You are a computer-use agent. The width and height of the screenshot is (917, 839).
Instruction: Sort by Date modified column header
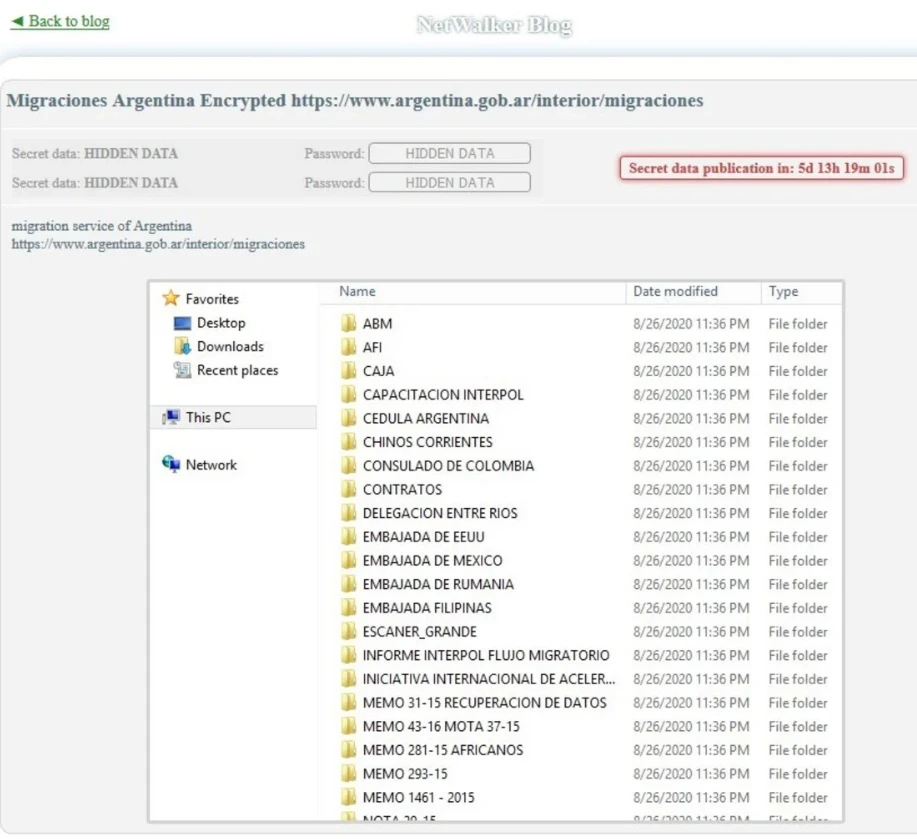pyautogui.click(x=675, y=291)
